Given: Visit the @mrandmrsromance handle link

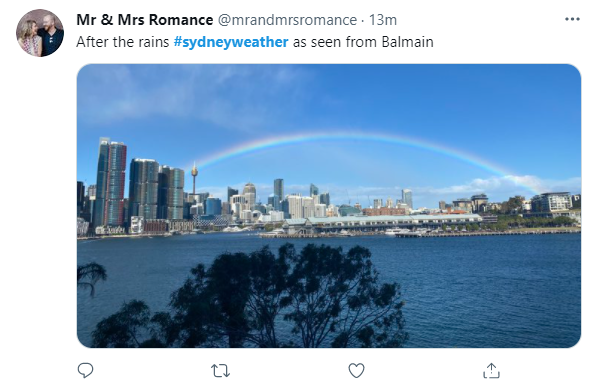Looking at the screenshot, I should [x=287, y=20].
